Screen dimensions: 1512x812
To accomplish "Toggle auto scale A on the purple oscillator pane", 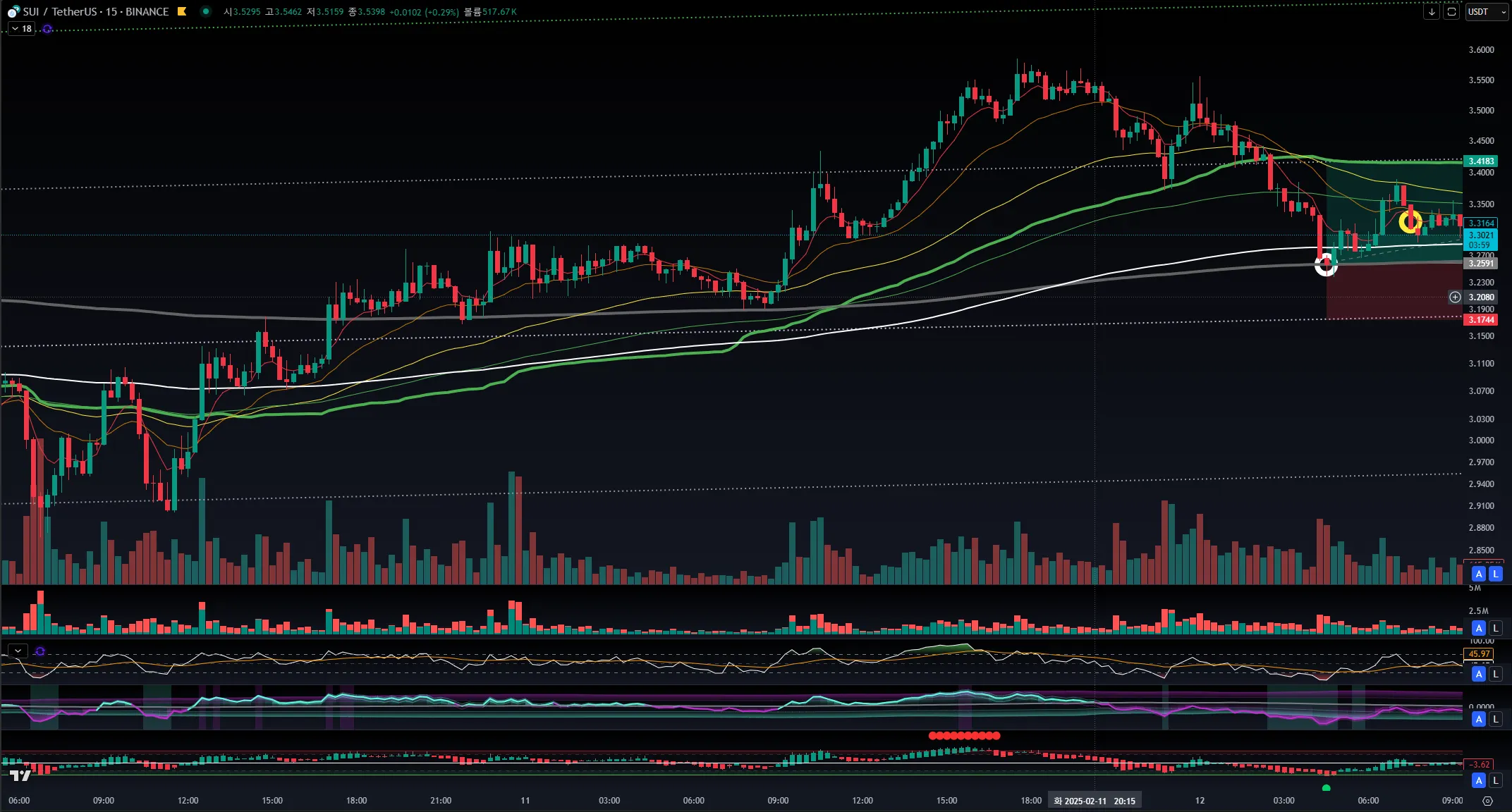I will click(x=1479, y=719).
